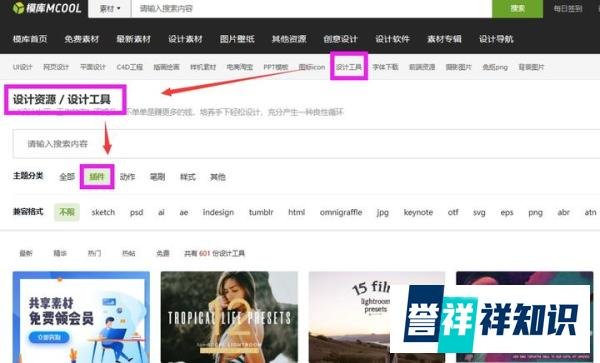Open the Tropical Life Presets thumbnail
The width and height of the screenshot is (600, 363).
(229, 317)
